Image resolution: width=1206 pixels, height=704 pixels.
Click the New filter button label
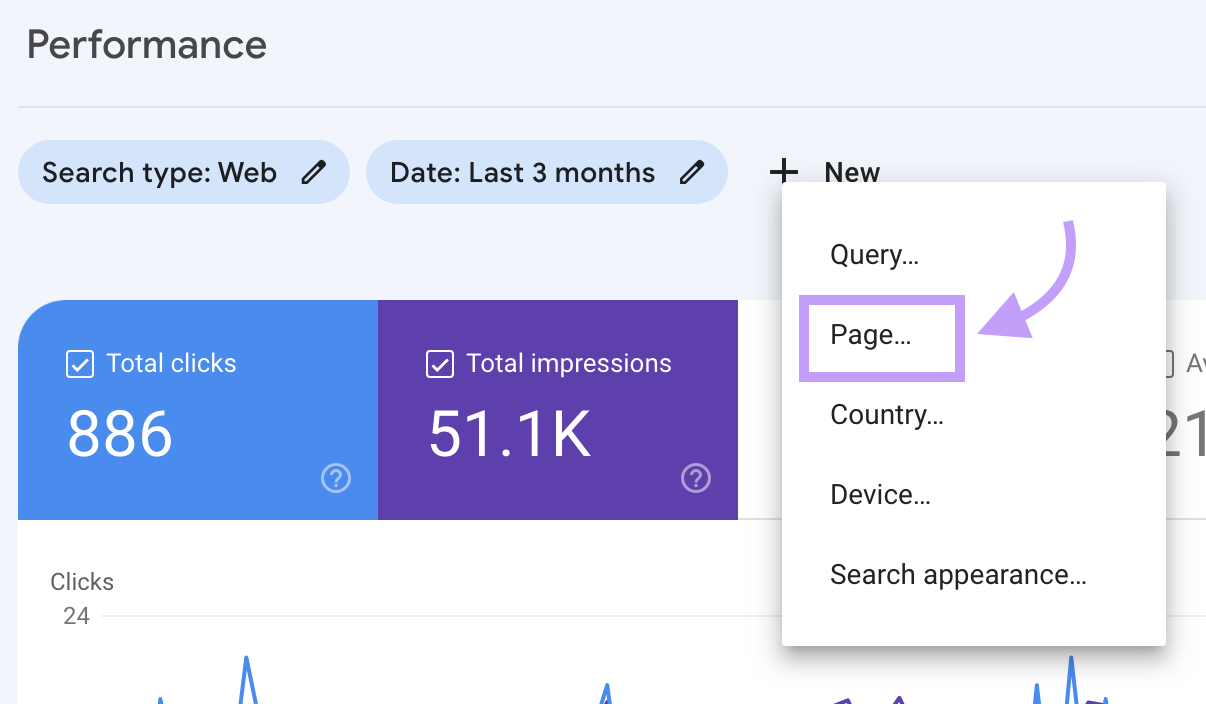852,173
